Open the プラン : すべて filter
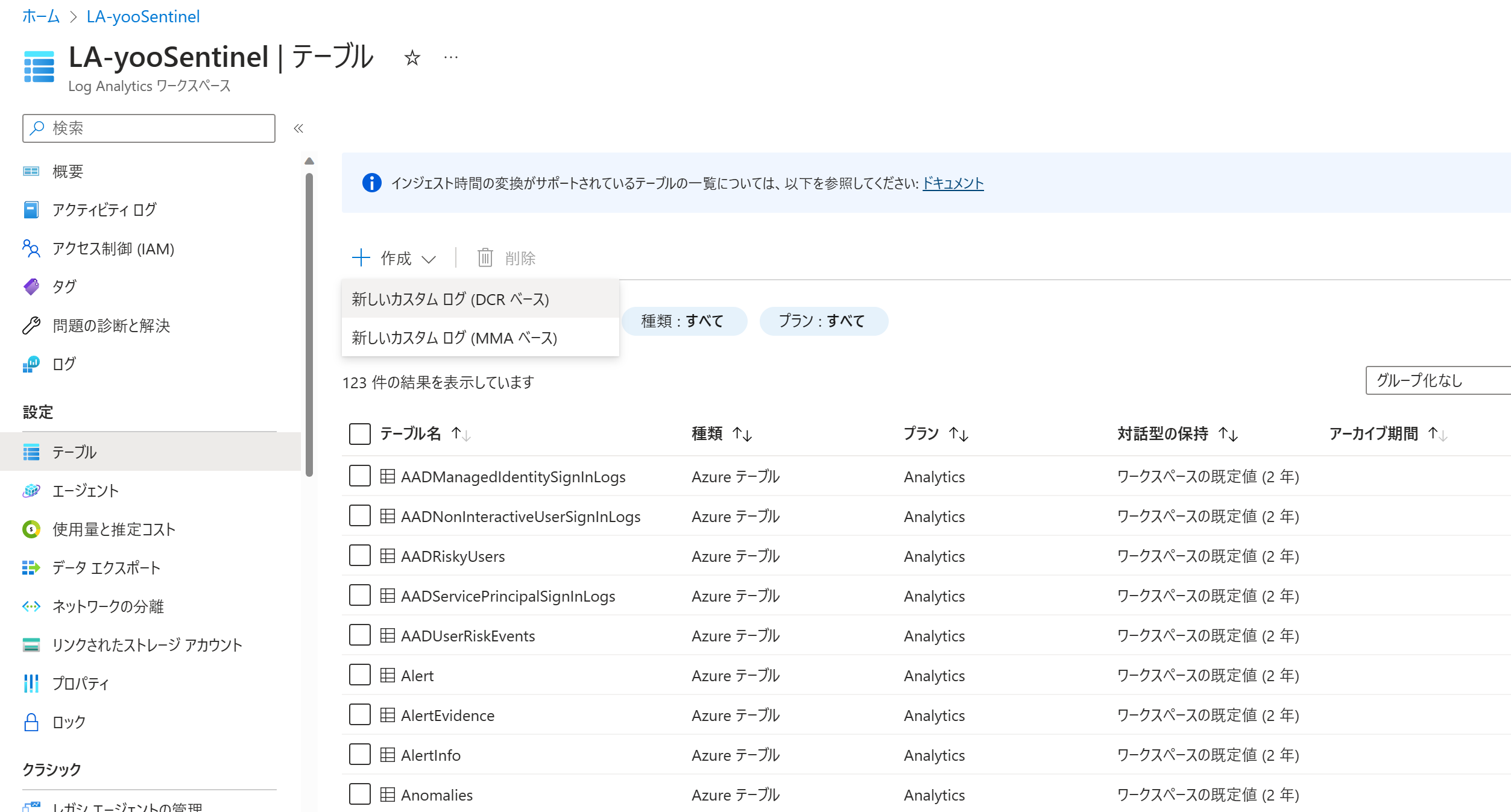 (x=825, y=321)
